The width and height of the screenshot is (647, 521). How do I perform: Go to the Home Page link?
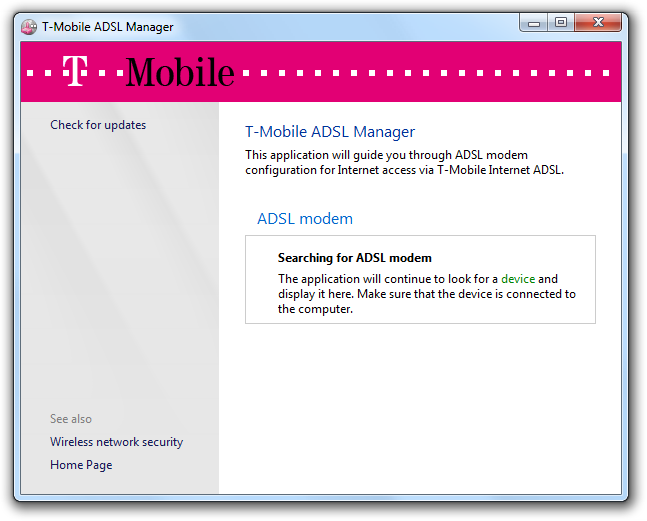81,465
